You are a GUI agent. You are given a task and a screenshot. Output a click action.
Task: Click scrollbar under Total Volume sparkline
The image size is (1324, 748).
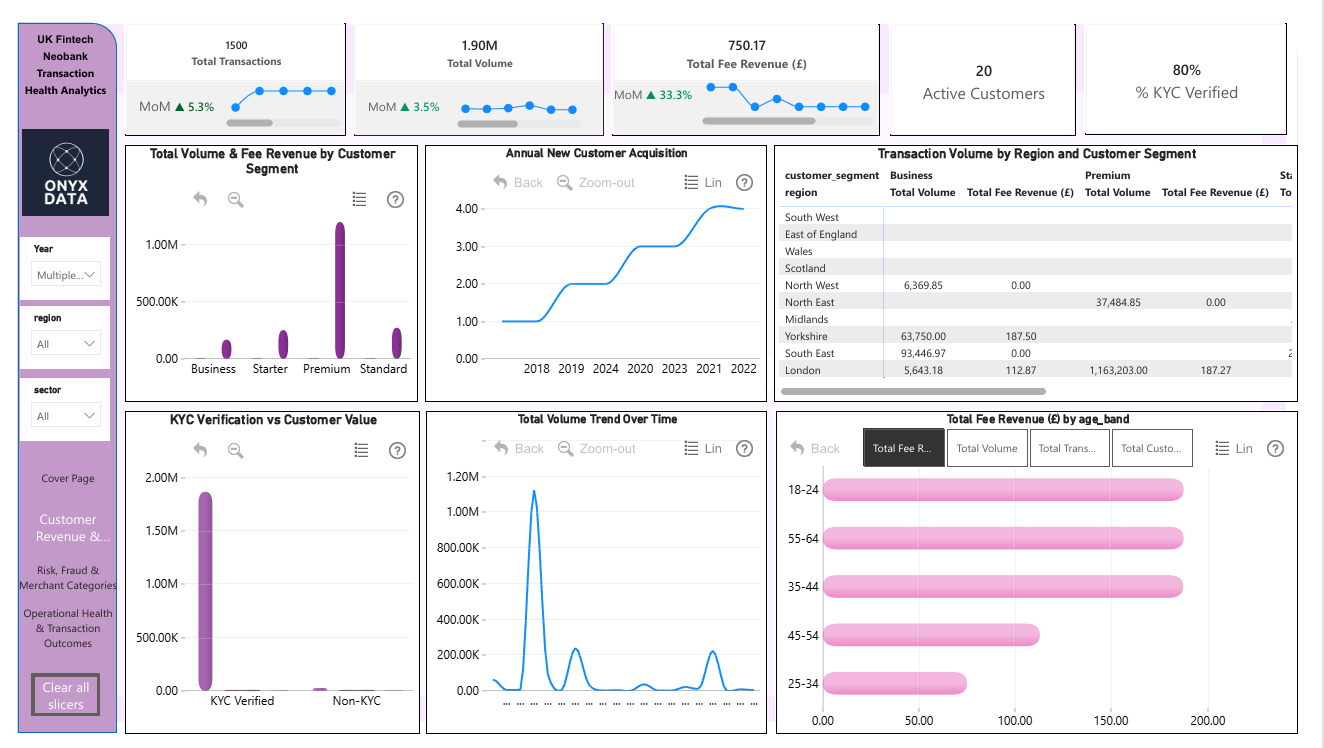click(x=488, y=124)
